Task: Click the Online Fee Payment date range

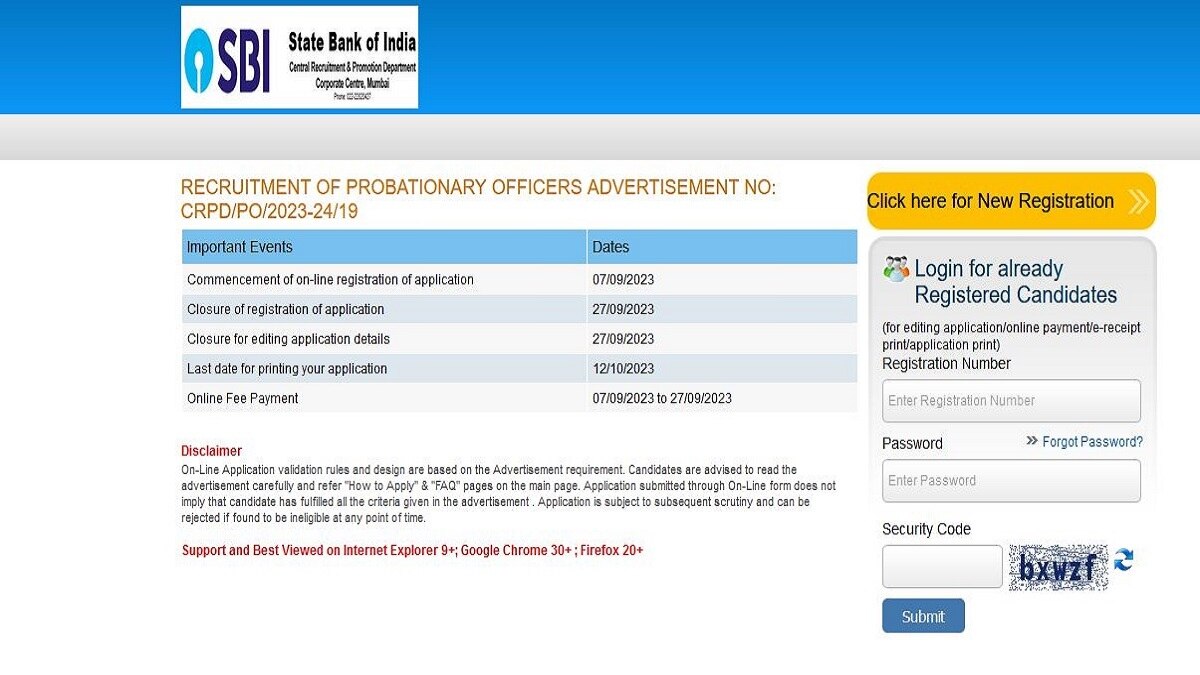Action: pos(662,398)
